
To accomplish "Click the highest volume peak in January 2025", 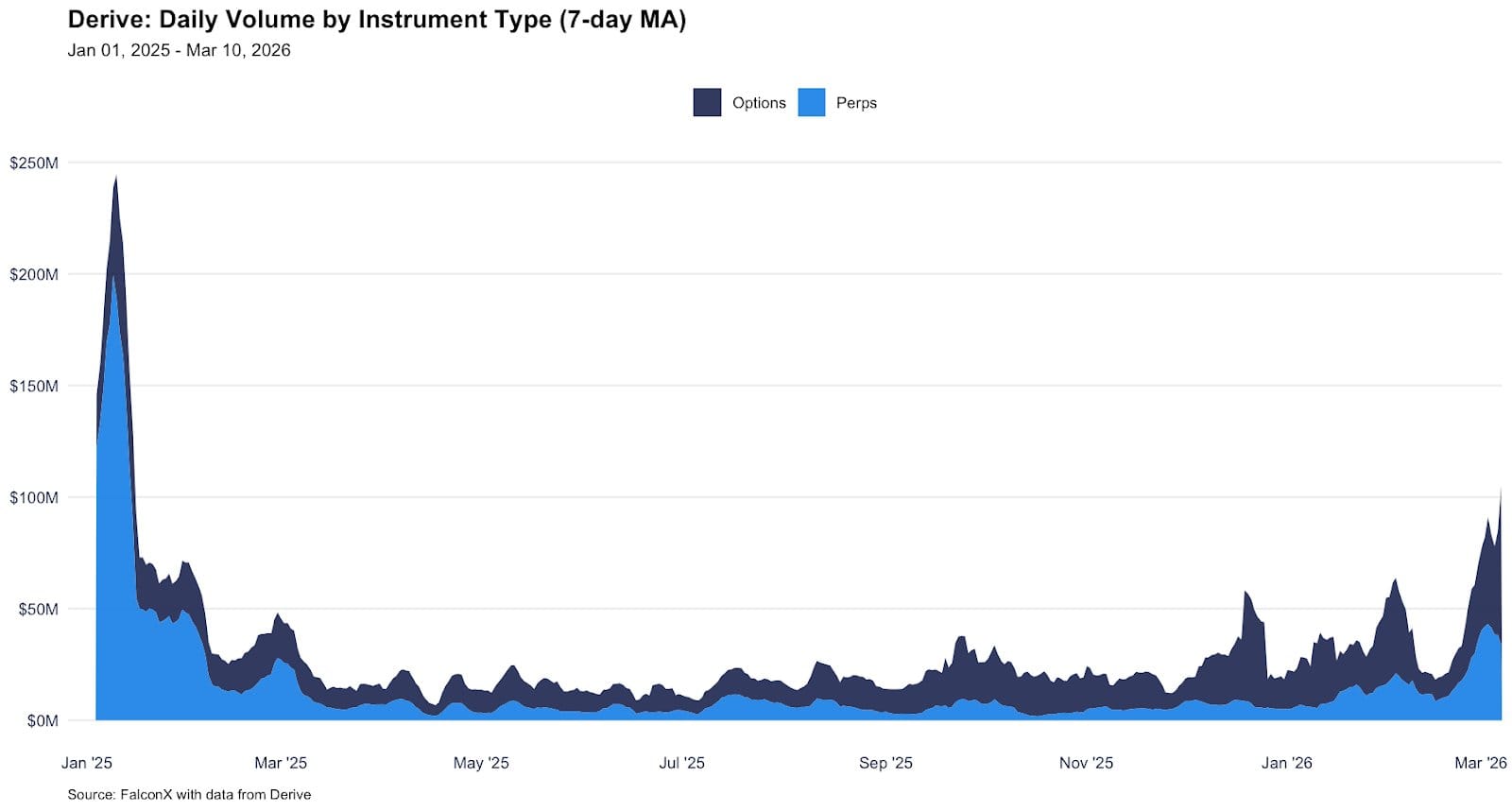I will click(115, 180).
